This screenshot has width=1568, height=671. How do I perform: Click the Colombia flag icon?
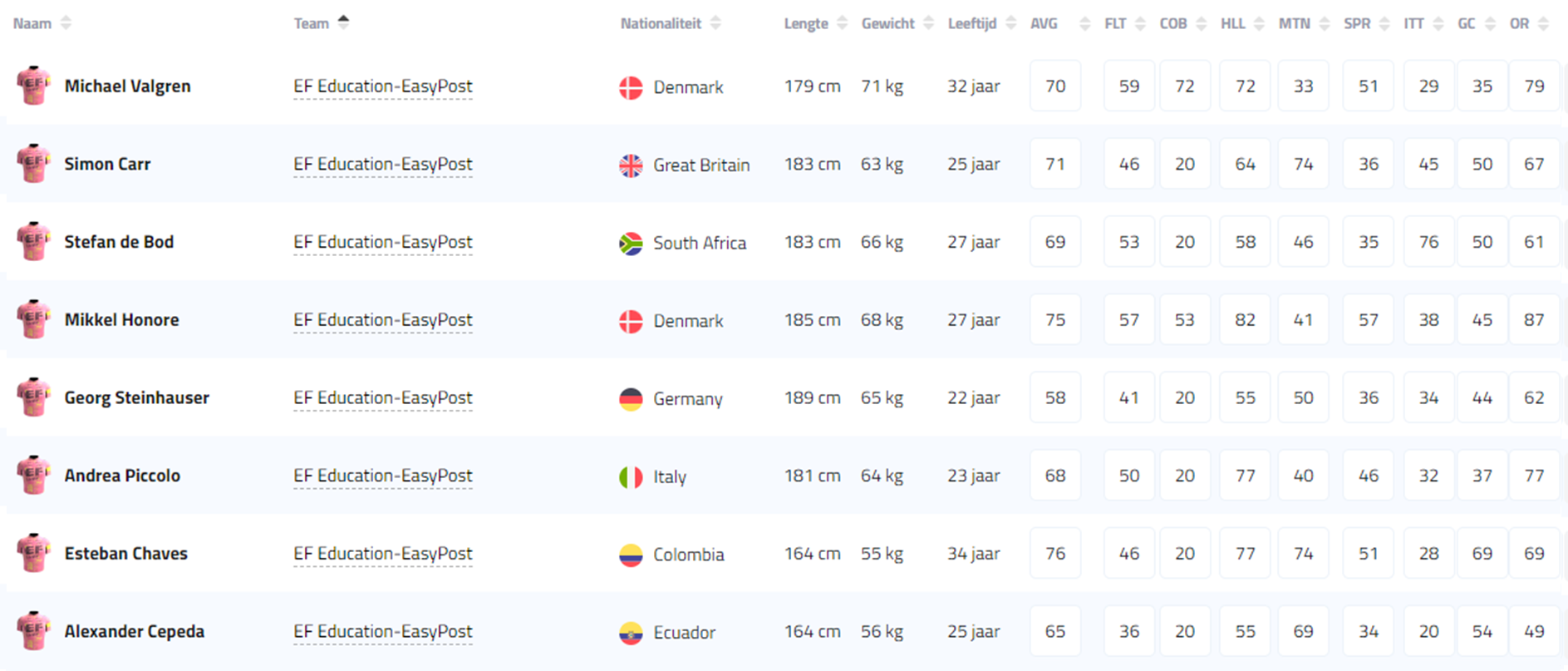click(631, 555)
